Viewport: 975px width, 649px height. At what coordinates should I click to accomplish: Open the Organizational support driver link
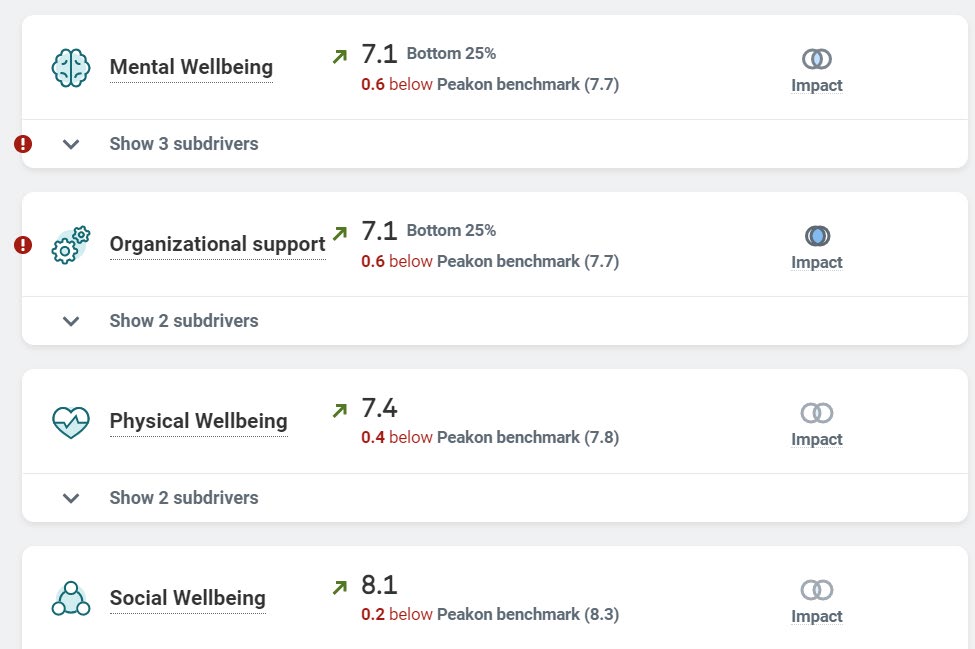pos(217,245)
